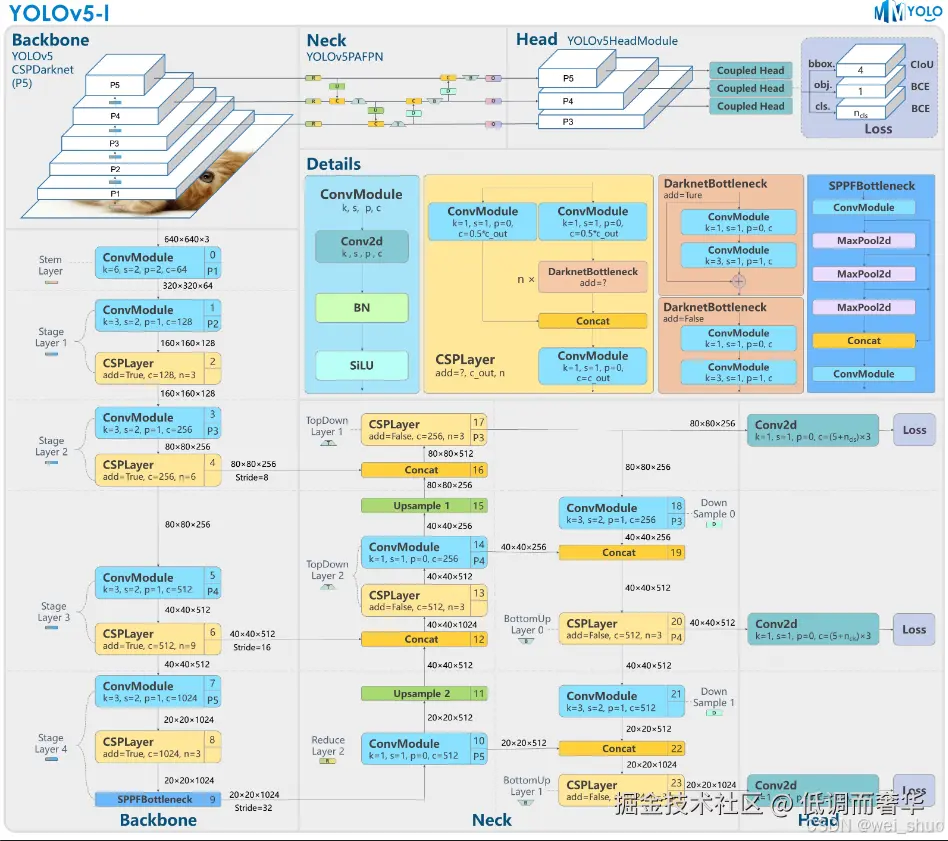Click the "Reduce Layer 2" label
Screen dimensions: 948x841
click(x=328, y=745)
